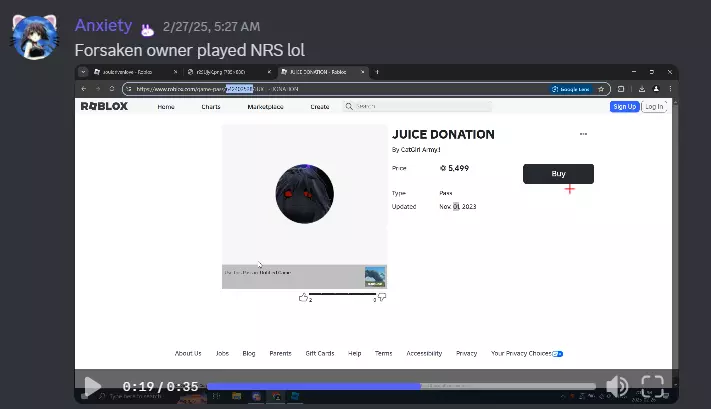Enter fullscreen with the expand icon
The image size is (711, 409).
(653, 386)
